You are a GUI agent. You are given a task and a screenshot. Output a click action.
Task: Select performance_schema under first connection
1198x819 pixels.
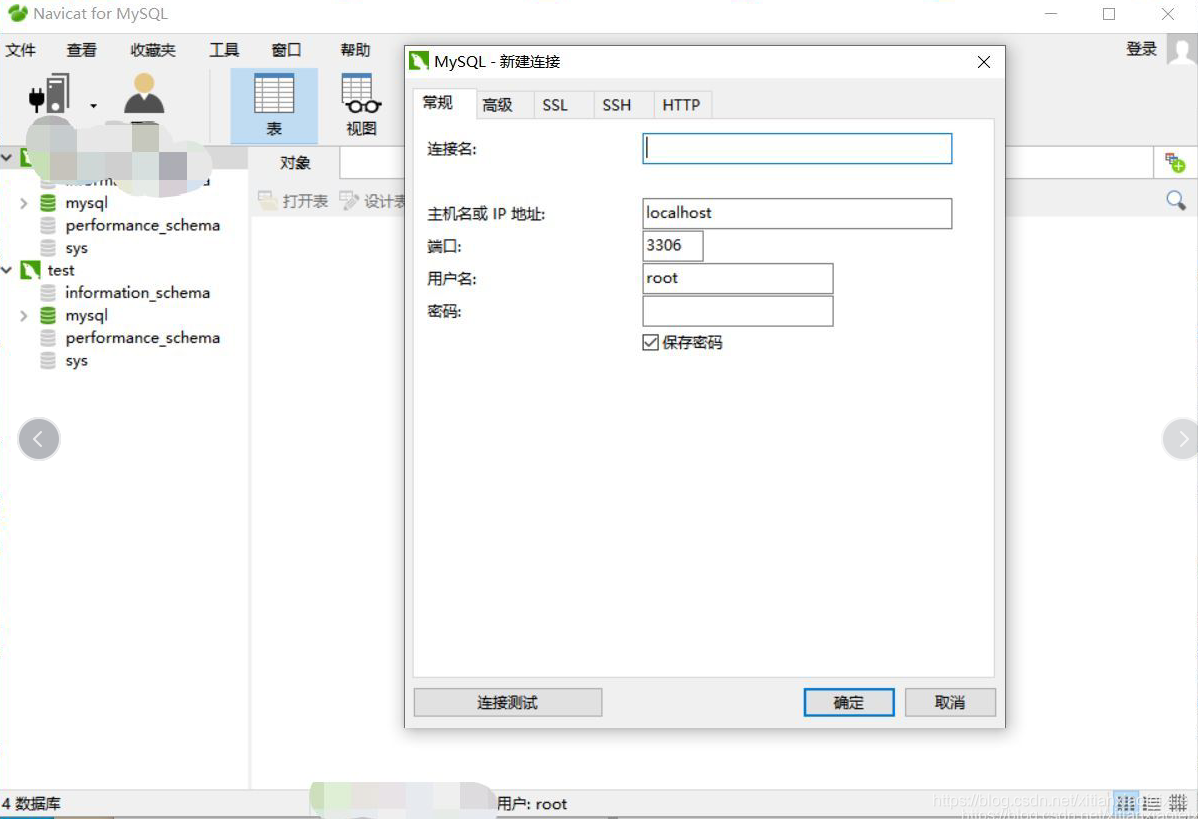143,225
